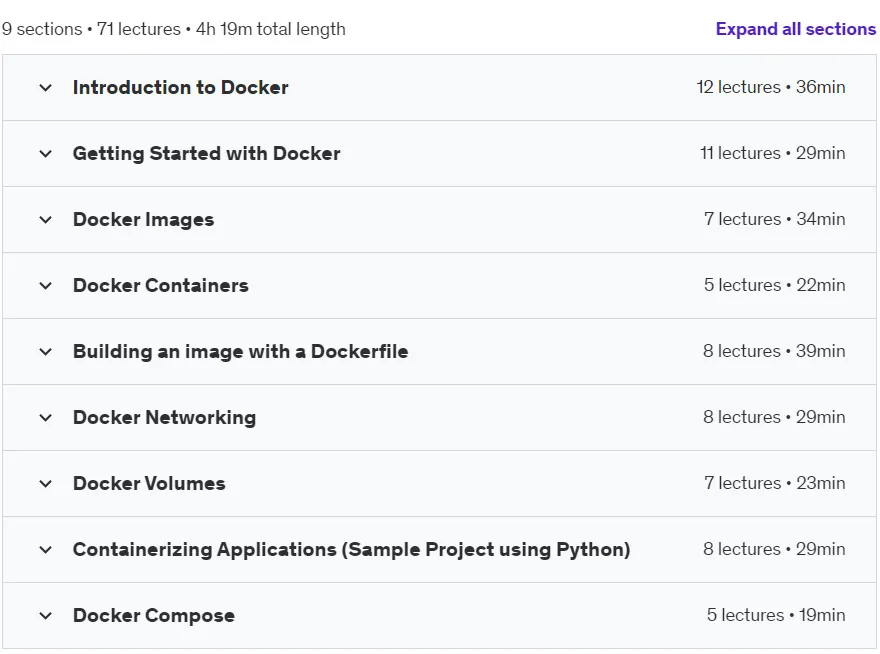Open the Introduction to Docker section title
Screen dimensions: 880x654
click(x=181, y=88)
